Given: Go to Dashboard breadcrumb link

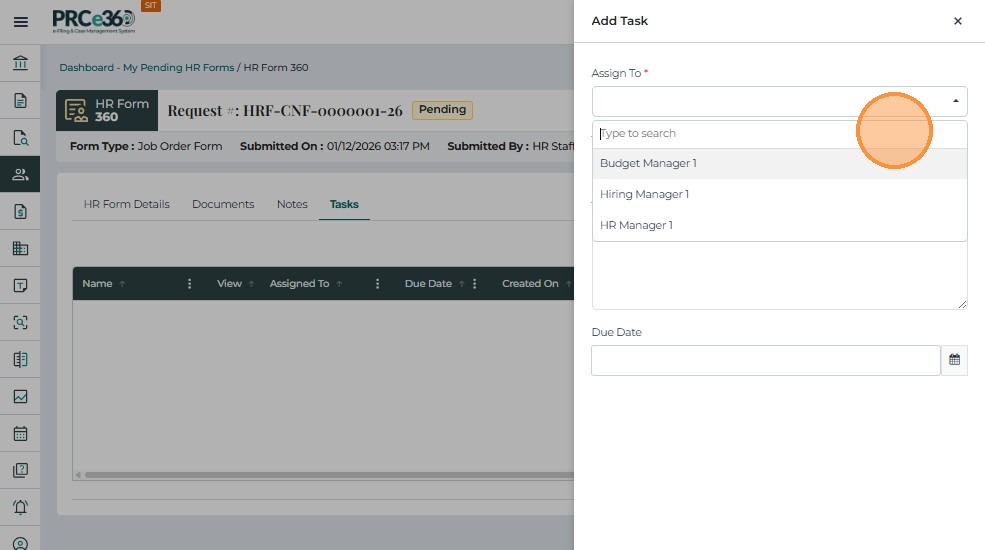Looking at the screenshot, I should point(87,67).
